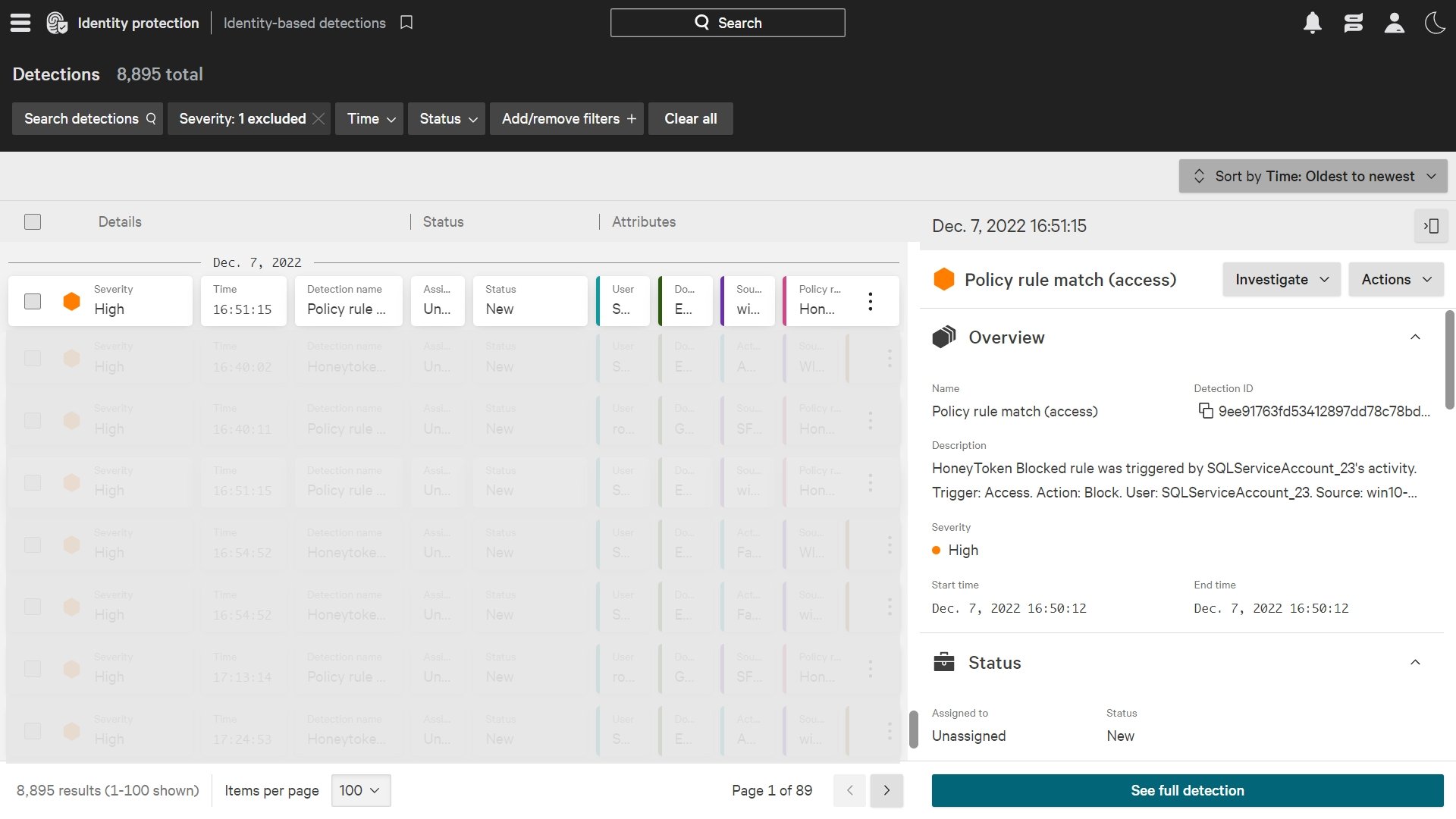
Task: Open the notifications bell
Action: tap(1312, 23)
